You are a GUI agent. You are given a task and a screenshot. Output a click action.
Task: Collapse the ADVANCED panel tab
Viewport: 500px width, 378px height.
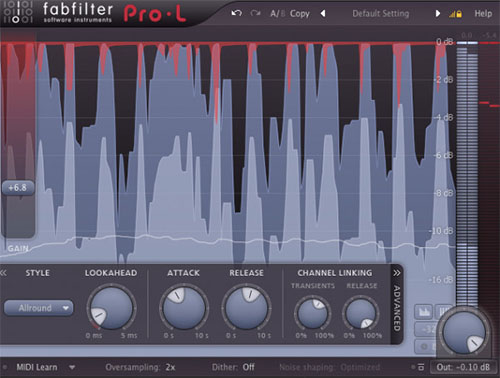coord(397,304)
